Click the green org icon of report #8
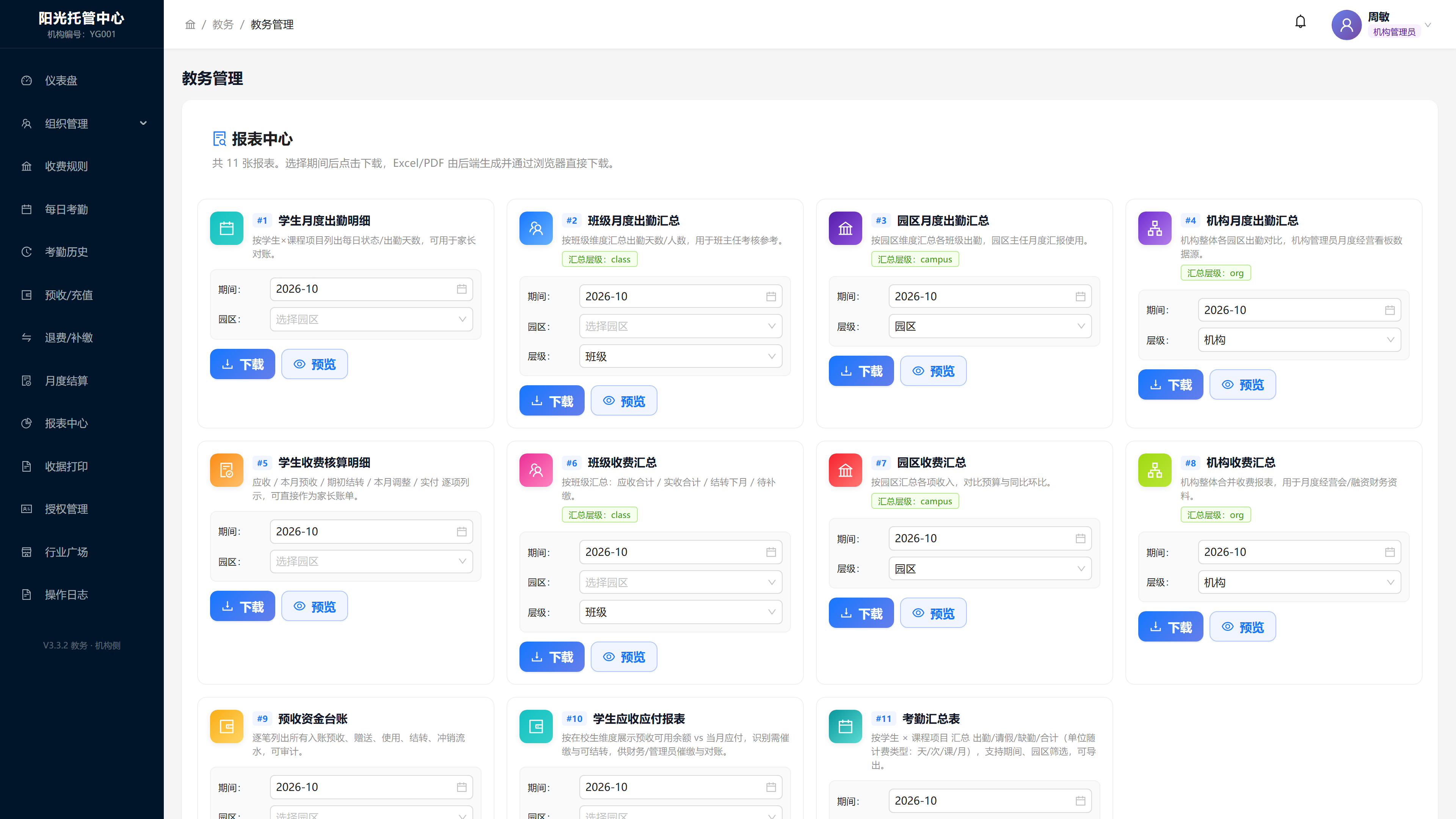 (x=1155, y=470)
